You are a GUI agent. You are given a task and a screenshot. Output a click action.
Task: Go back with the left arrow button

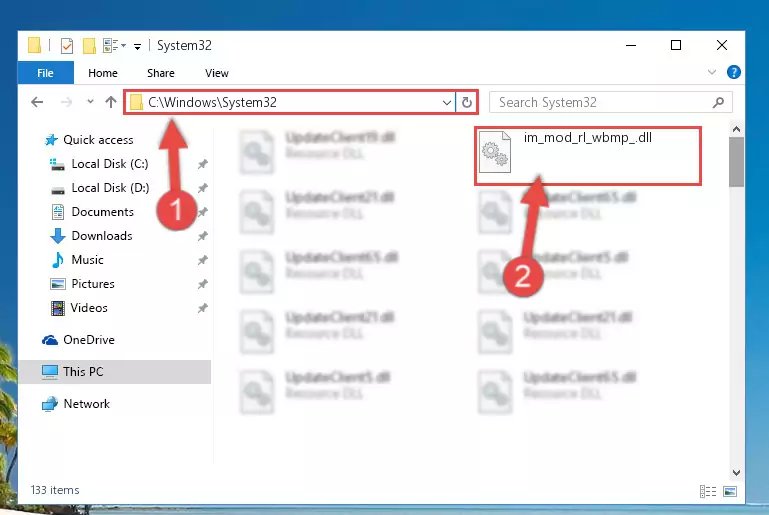coord(37,102)
